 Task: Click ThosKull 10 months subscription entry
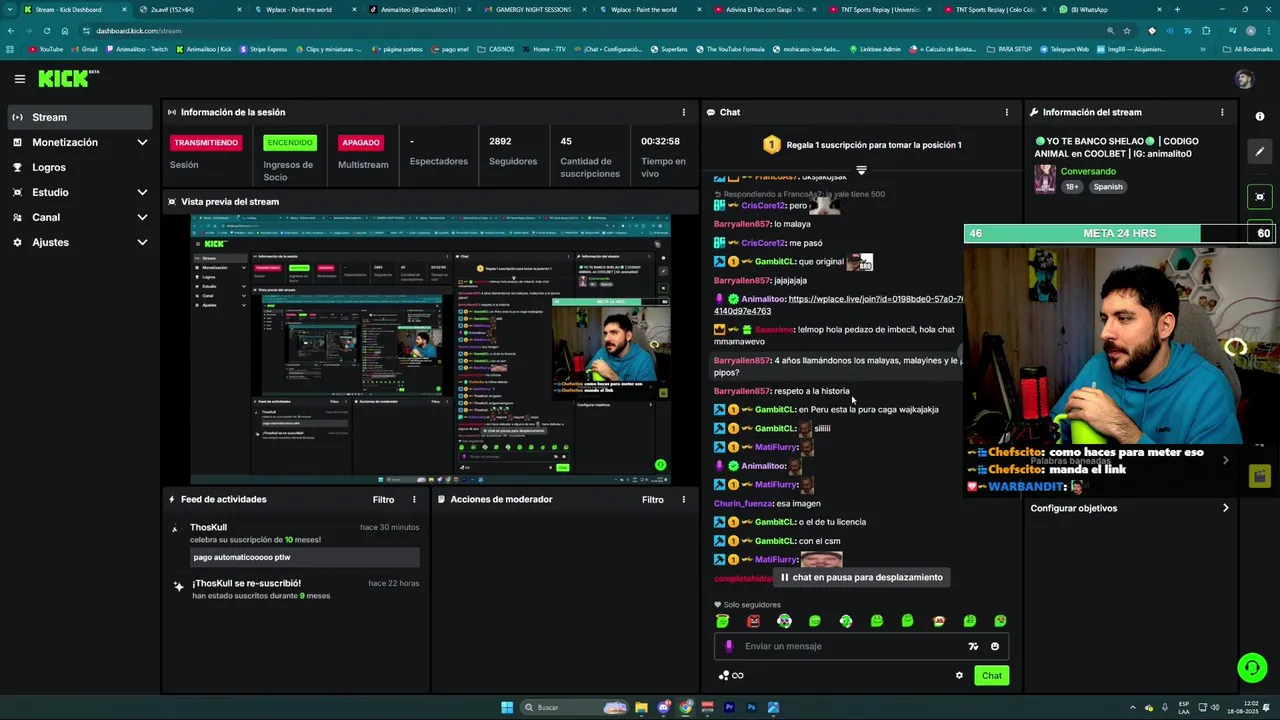pyautogui.click(x=296, y=545)
